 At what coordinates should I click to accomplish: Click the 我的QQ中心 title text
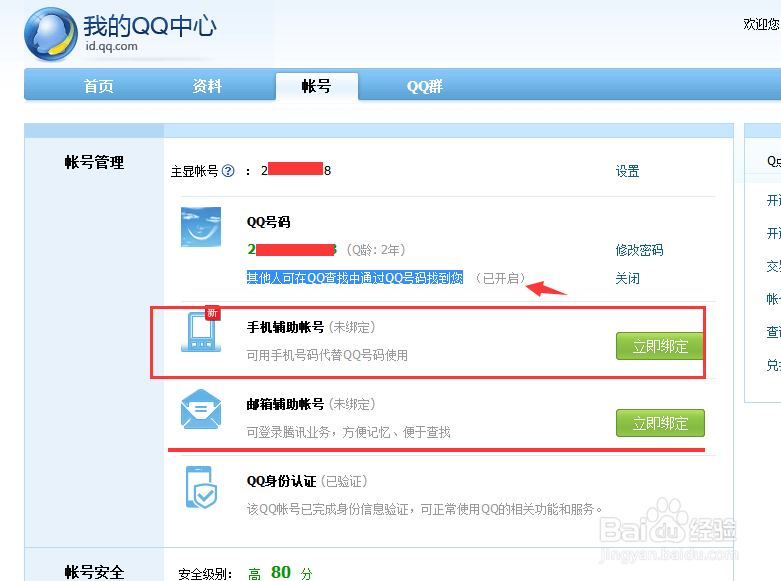150,26
